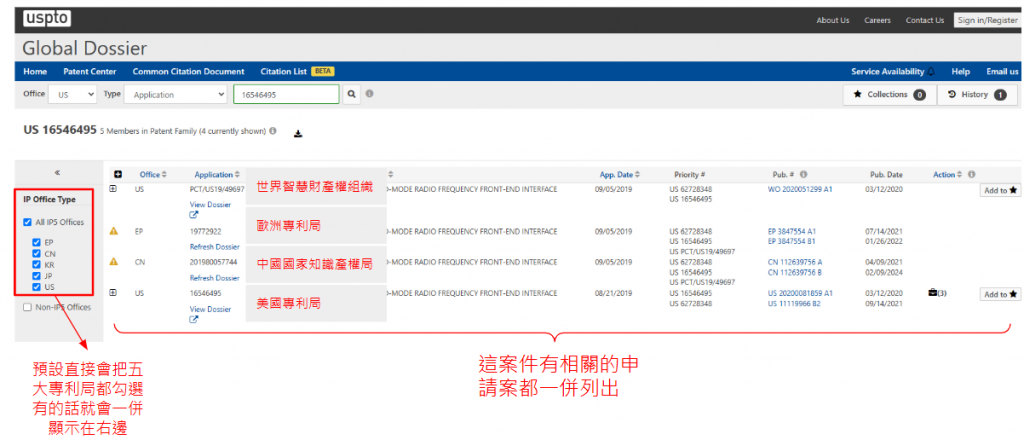Image resolution: width=1024 pixels, height=440 pixels.
Task: Open the History button
Action: [x=977, y=95]
